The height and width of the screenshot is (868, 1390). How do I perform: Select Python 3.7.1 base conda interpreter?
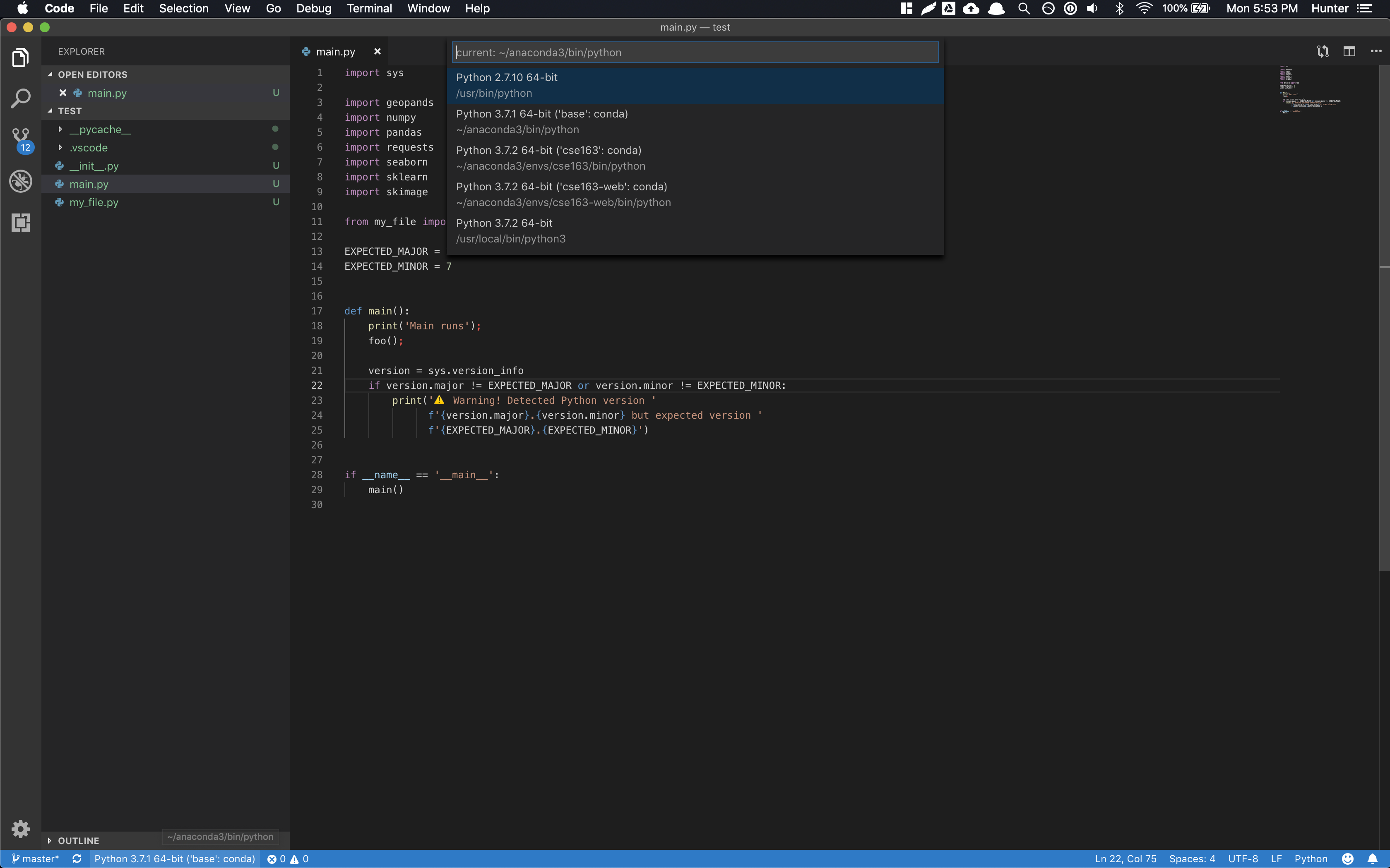695,122
